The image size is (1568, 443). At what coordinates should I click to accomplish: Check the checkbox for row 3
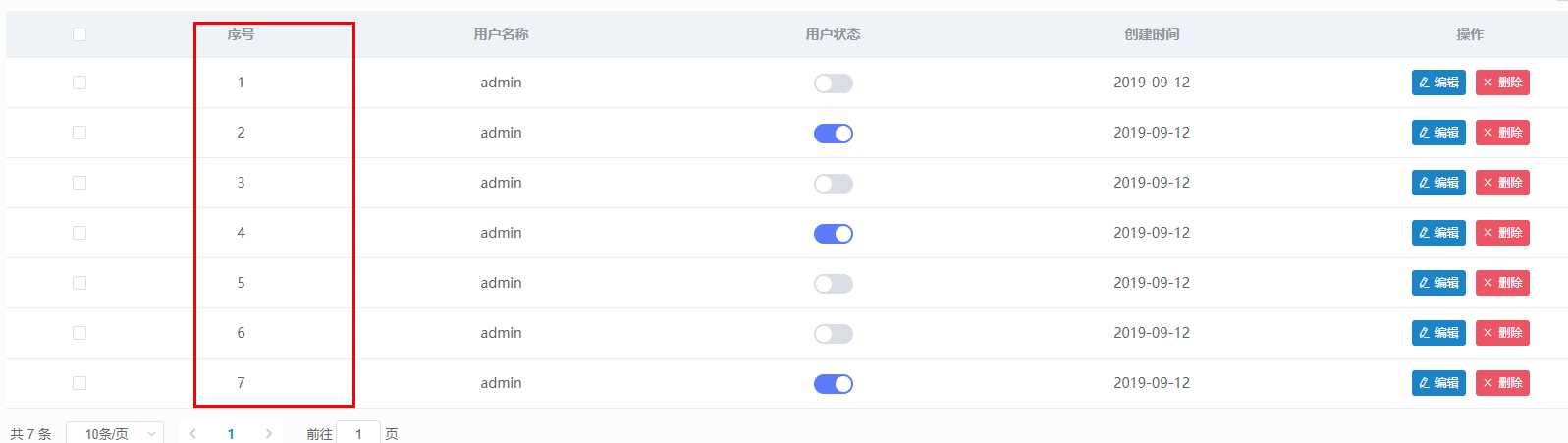point(80,183)
